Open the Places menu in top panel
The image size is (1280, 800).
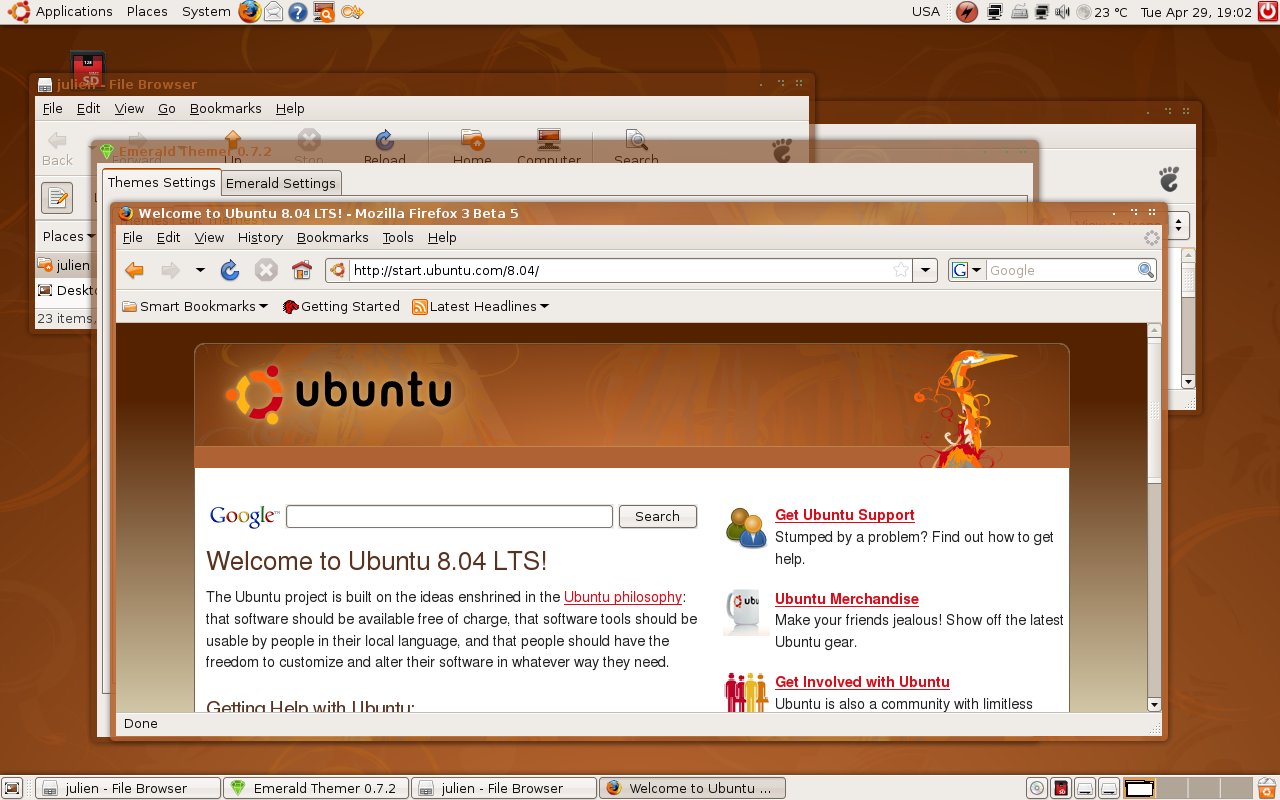(x=147, y=12)
